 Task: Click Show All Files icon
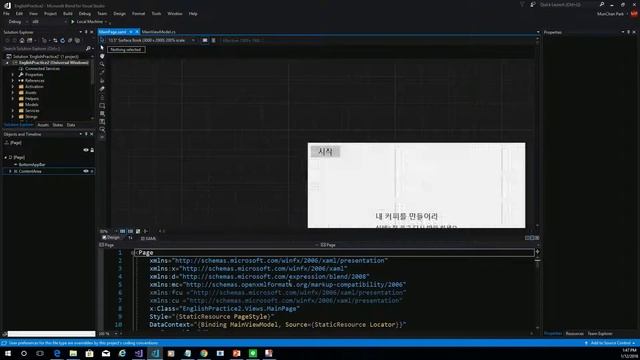pyautogui.click(x=77, y=40)
